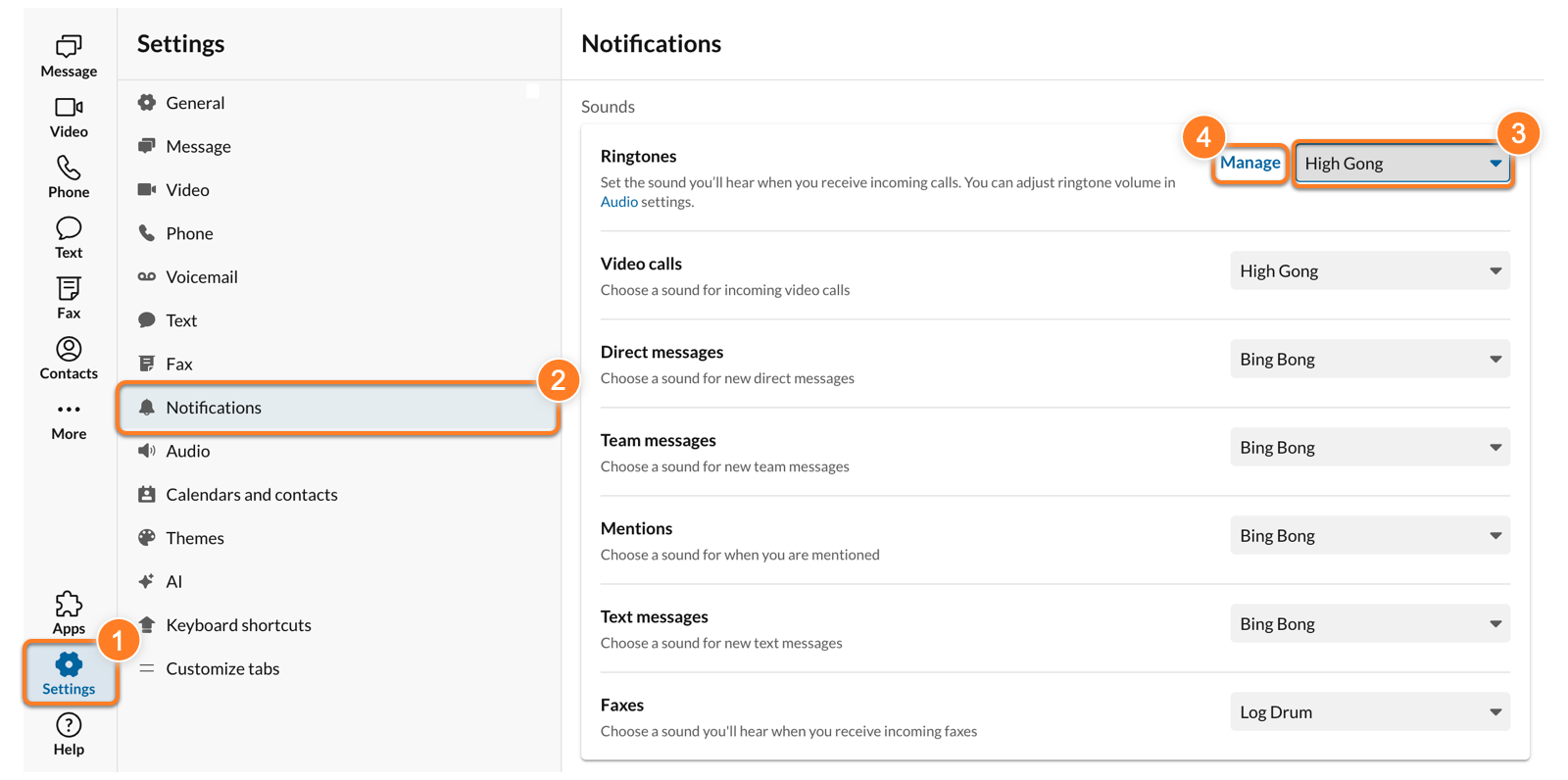
Task: Select the Text icon in the left rail
Action: click(x=68, y=235)
